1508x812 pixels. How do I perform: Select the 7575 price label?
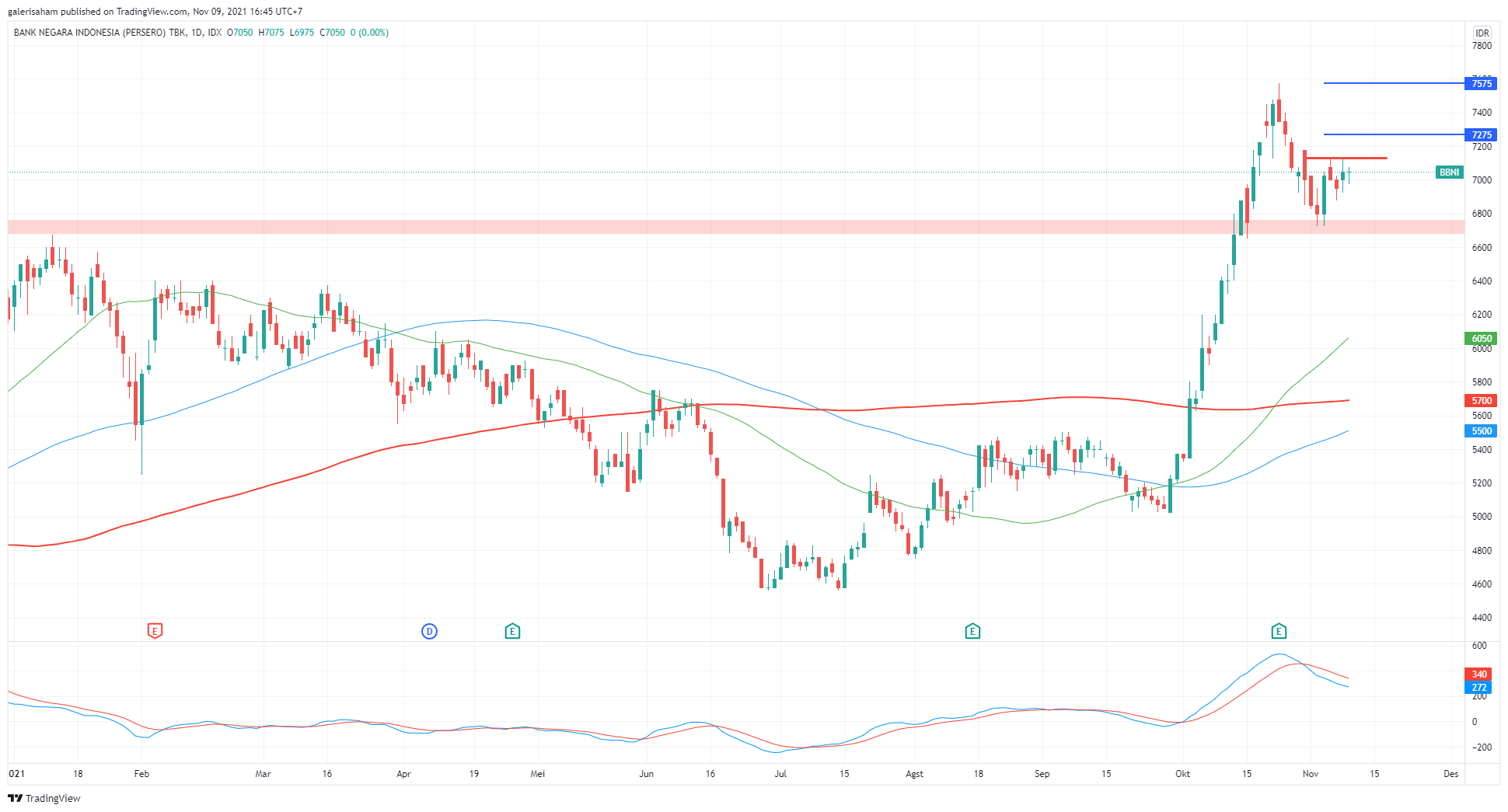pos(1480,83)
